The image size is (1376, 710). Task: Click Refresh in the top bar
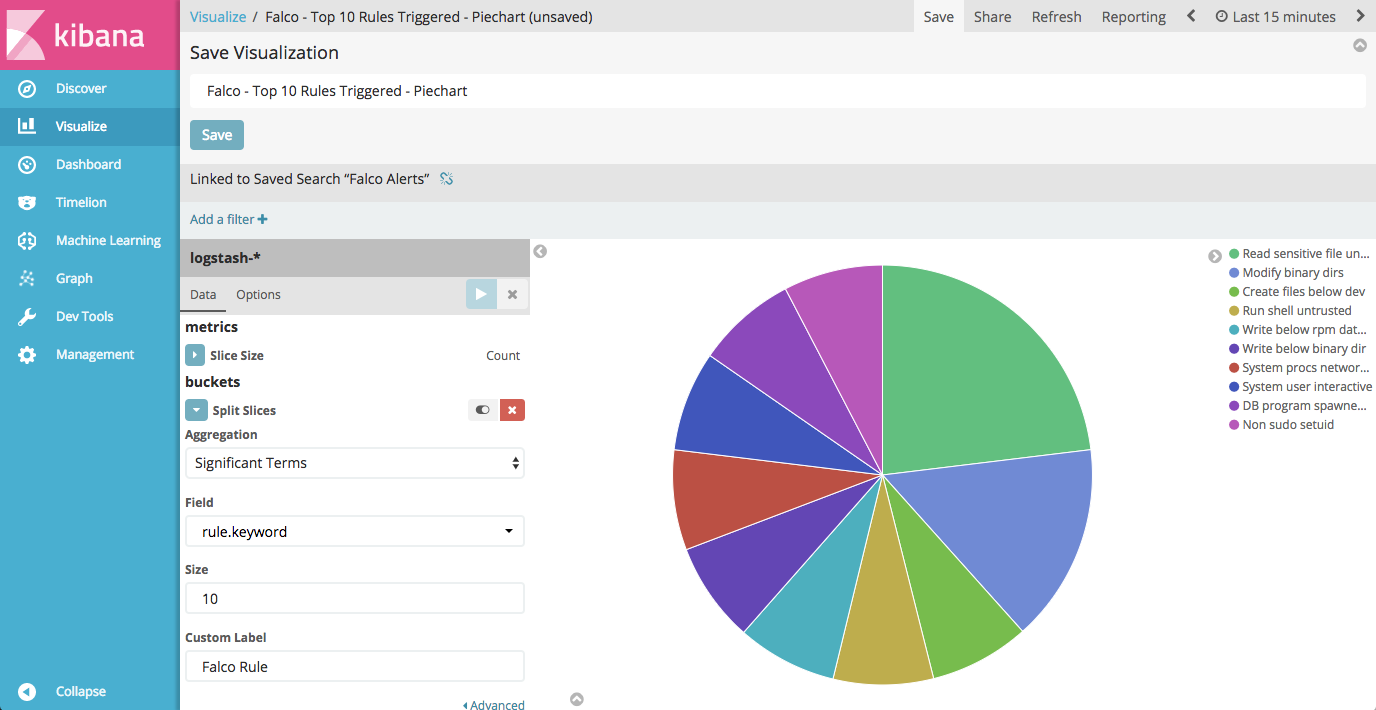[x=1057, y=17]
